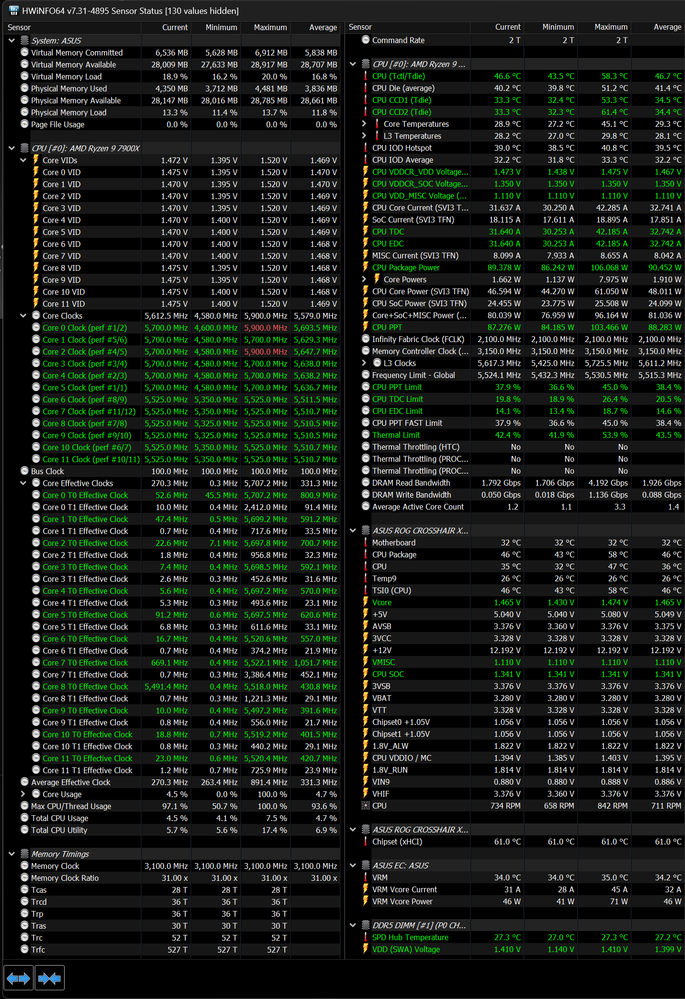
Task: Click the shrink sensor columns arrows button
Action: pos(49,978)
